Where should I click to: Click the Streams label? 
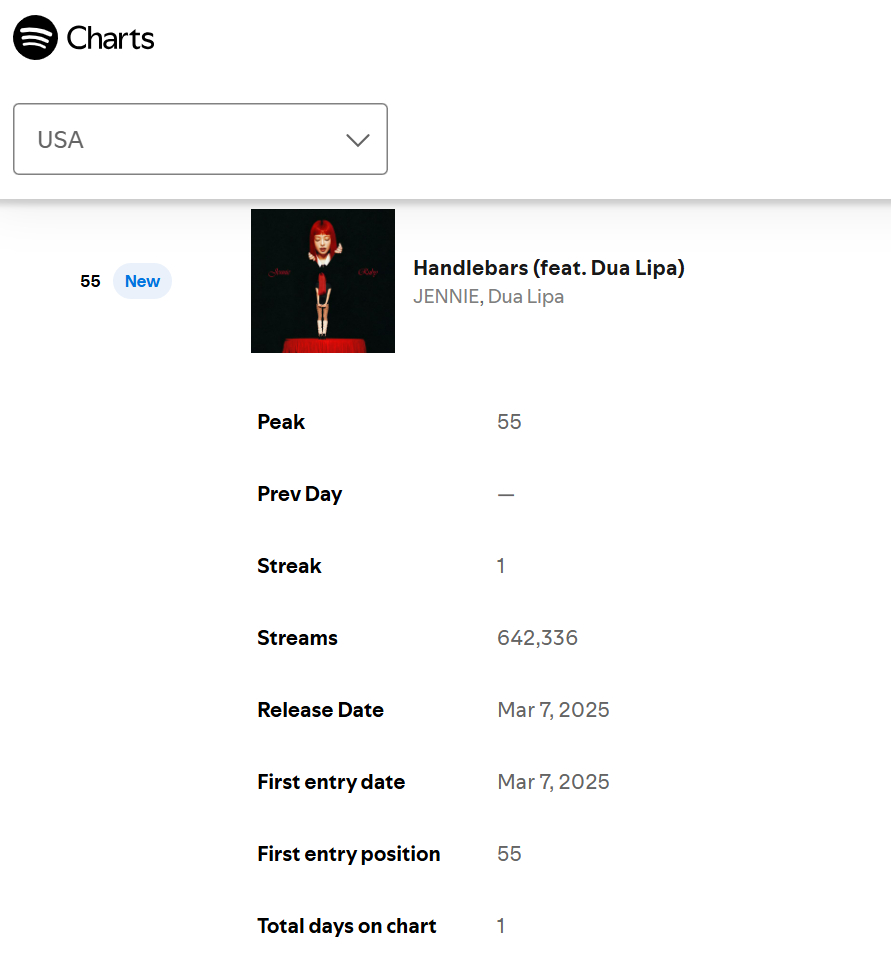(297, 638)
